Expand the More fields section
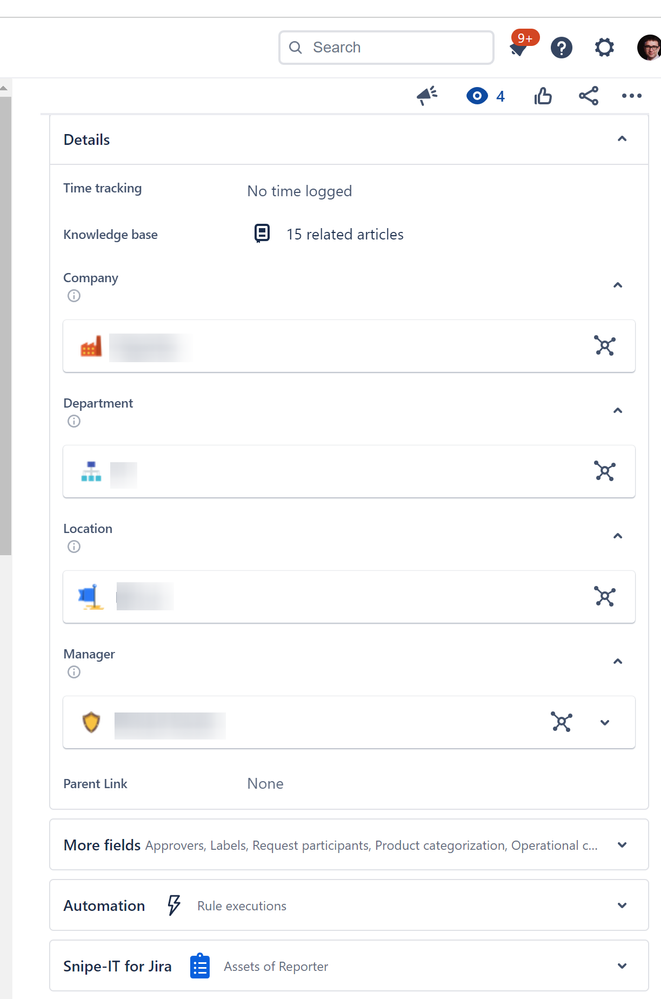 point(622,845)
